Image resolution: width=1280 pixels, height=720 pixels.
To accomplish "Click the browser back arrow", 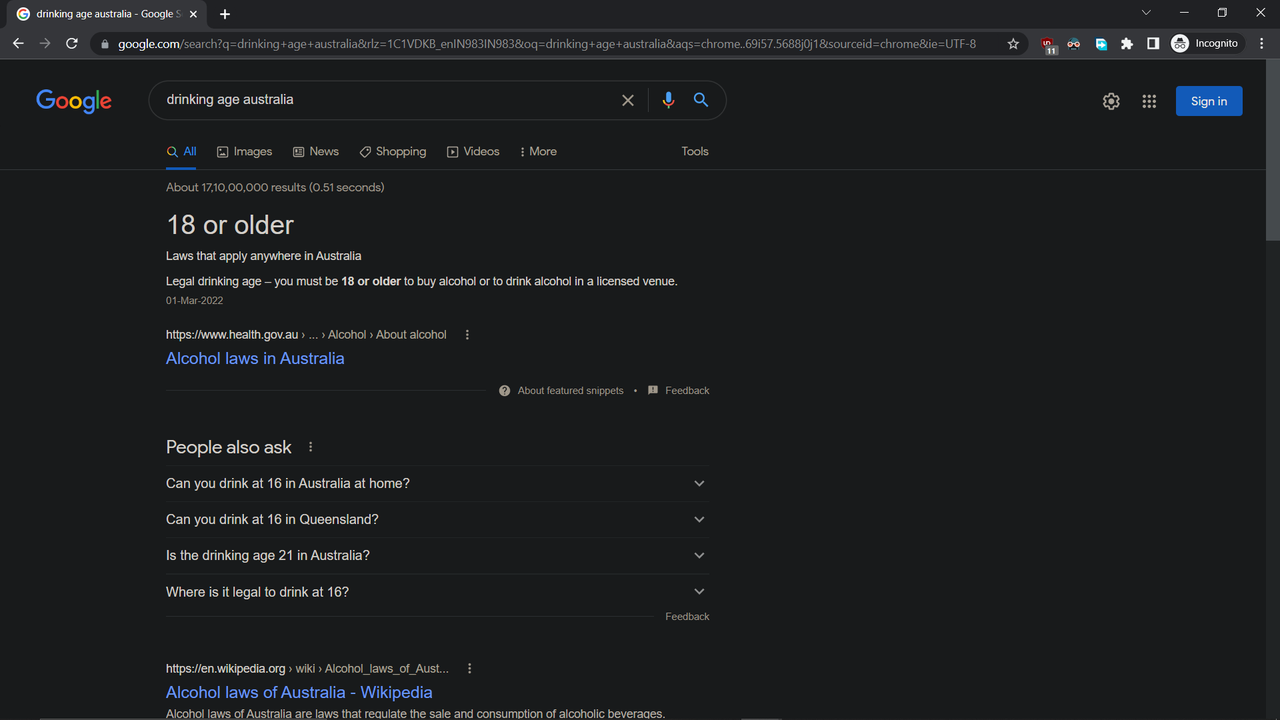I will click(18, 43).
